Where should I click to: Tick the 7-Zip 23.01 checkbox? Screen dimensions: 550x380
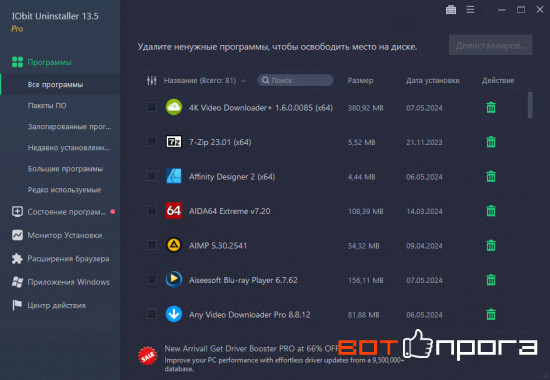click(152, 141)
